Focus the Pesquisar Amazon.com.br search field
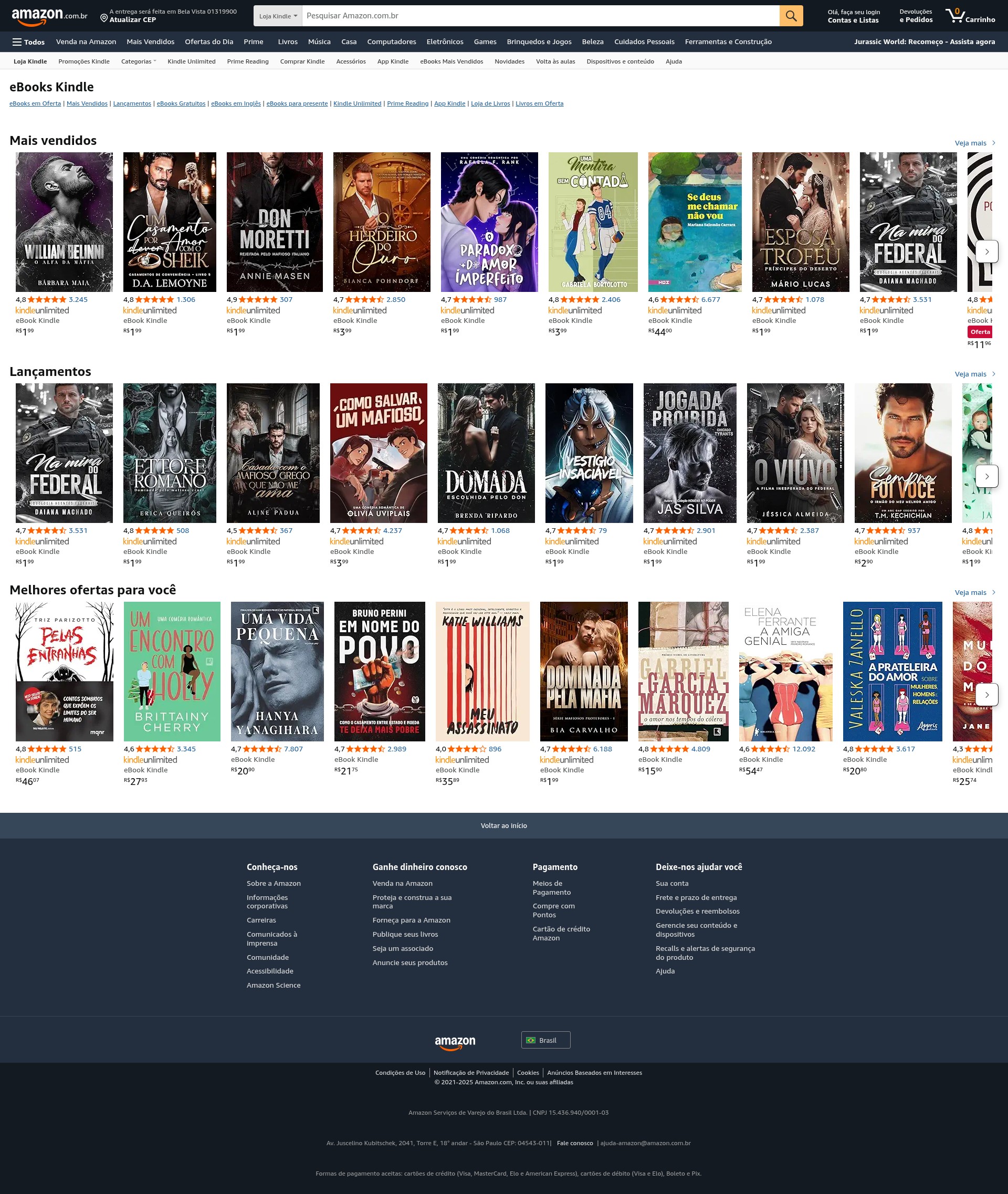 [541, 16]
